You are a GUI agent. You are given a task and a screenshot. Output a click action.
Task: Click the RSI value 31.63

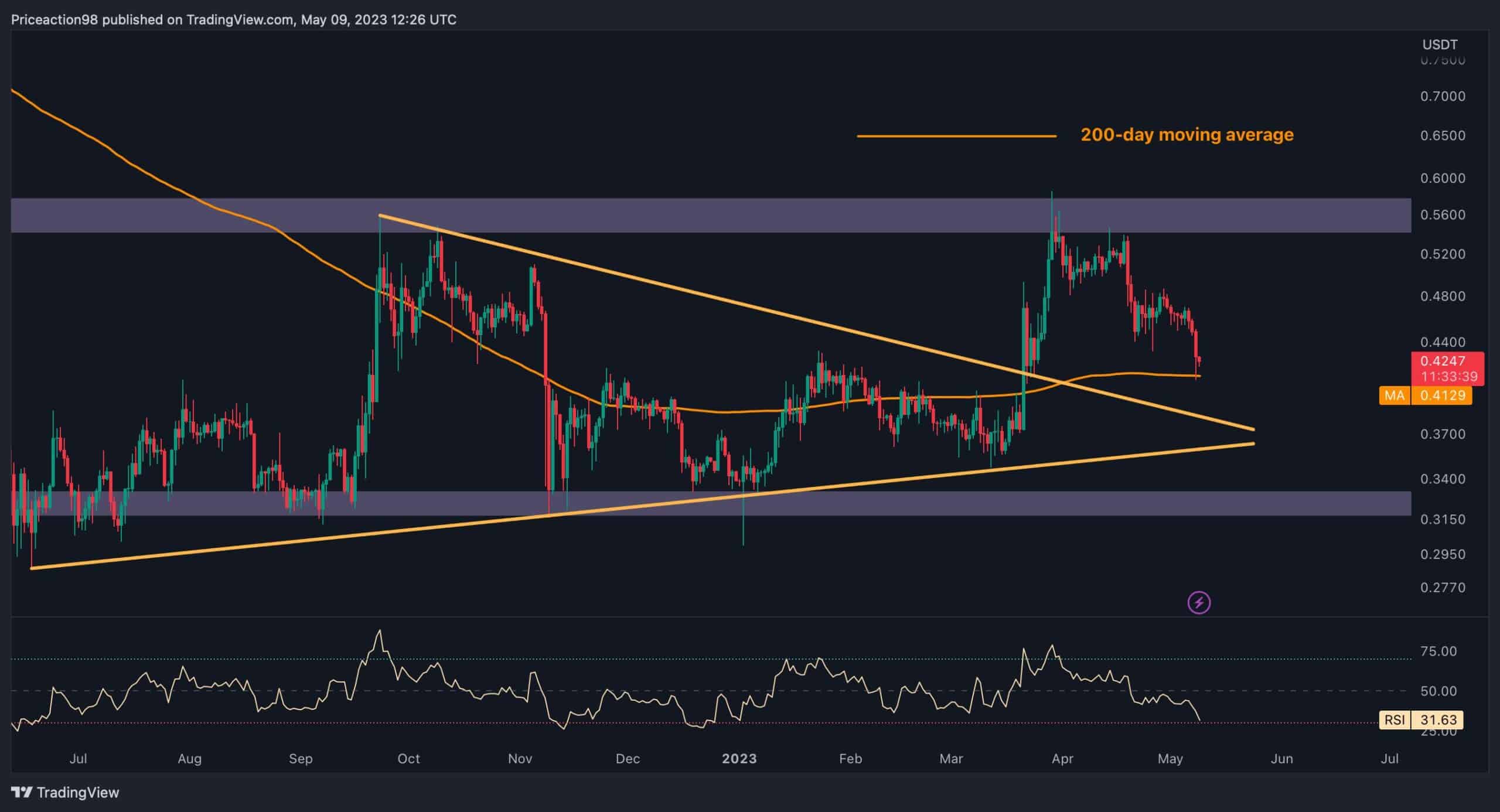click(x=1437, y=719)
